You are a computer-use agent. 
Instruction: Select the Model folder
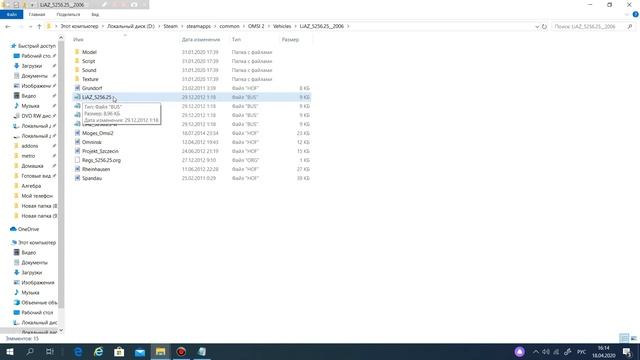pos(89,52)
